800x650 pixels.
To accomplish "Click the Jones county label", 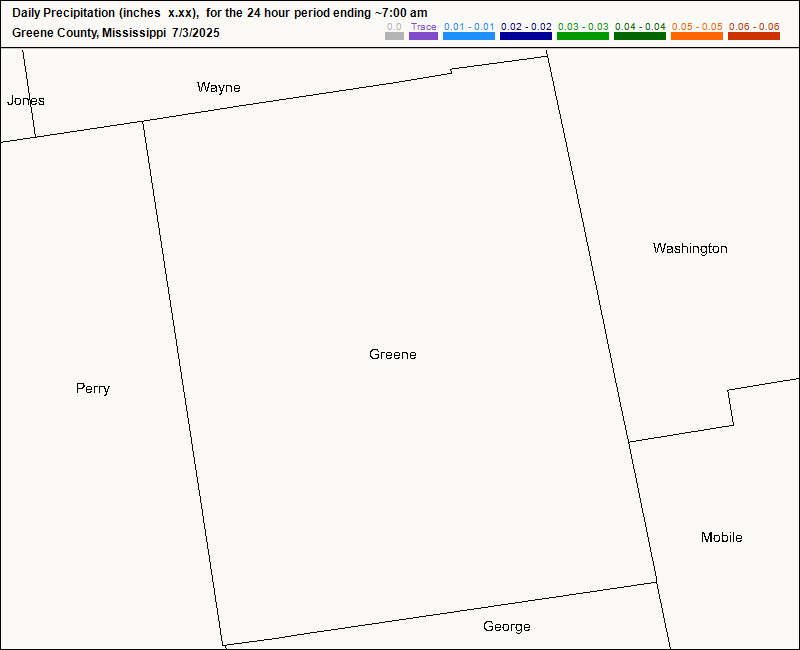I will [x=26, y=101].
